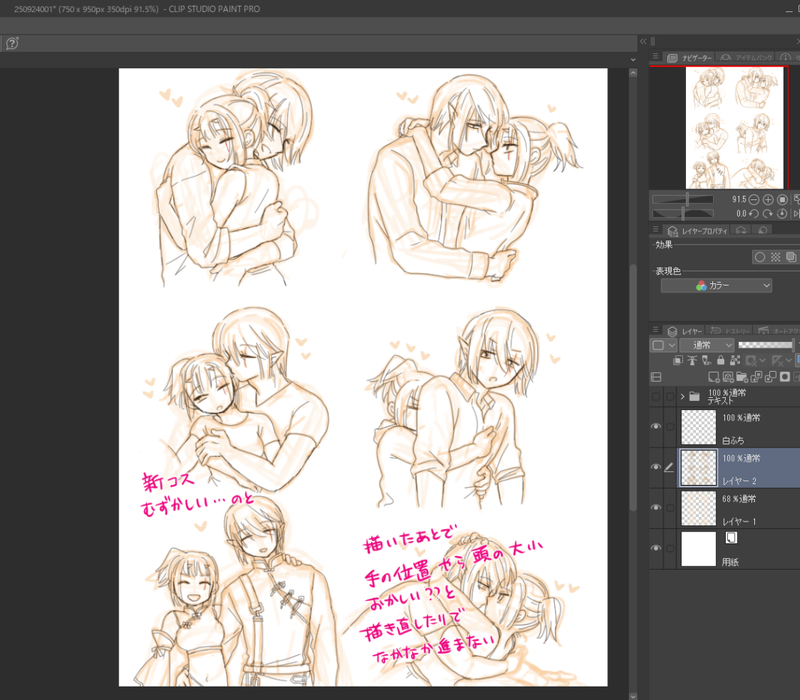Toggle clip to layer below icon
This screenshot has height=700, width=800.
(x=678, y=360)
